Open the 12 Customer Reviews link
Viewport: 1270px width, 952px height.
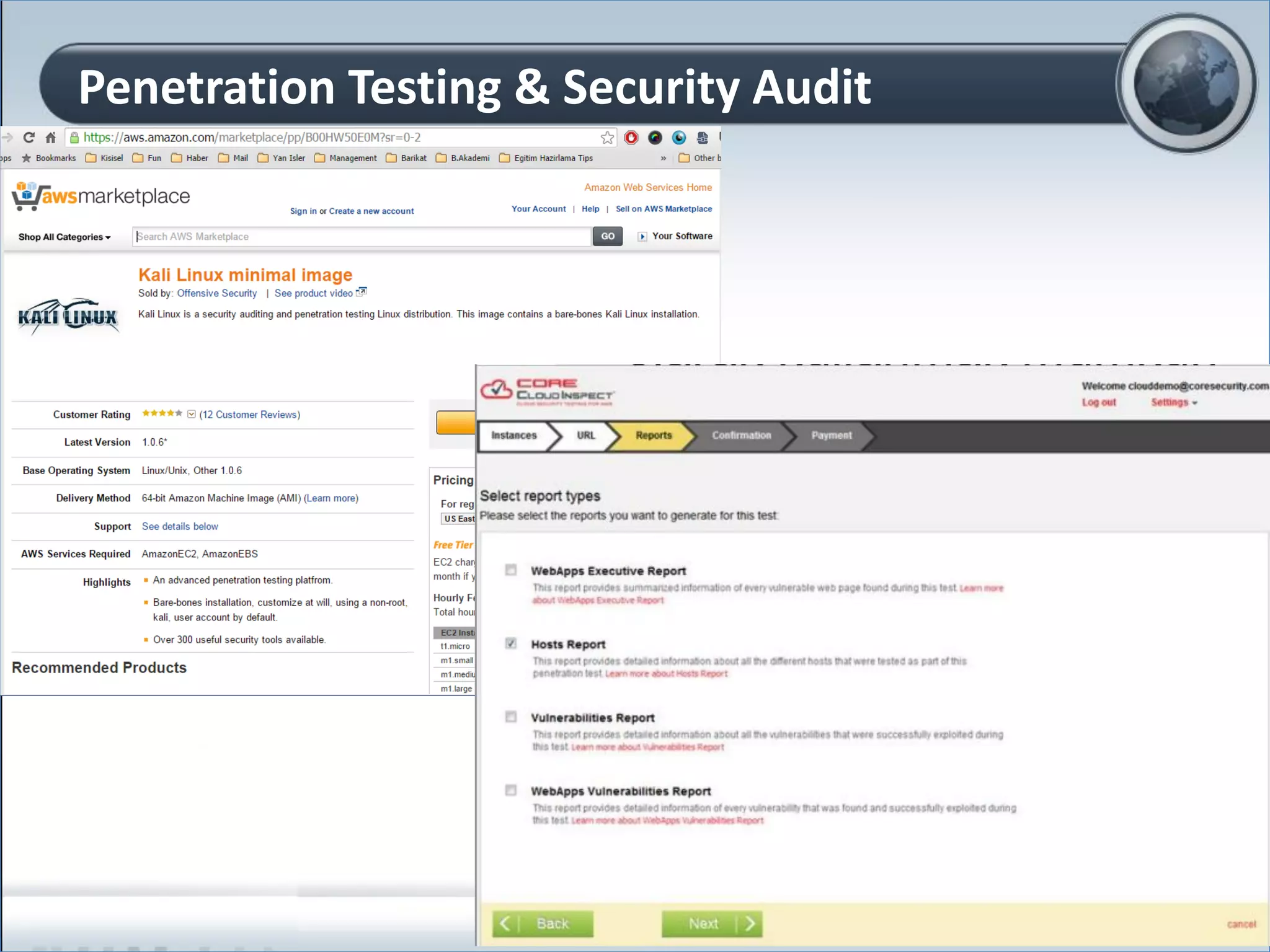(249, 415)
